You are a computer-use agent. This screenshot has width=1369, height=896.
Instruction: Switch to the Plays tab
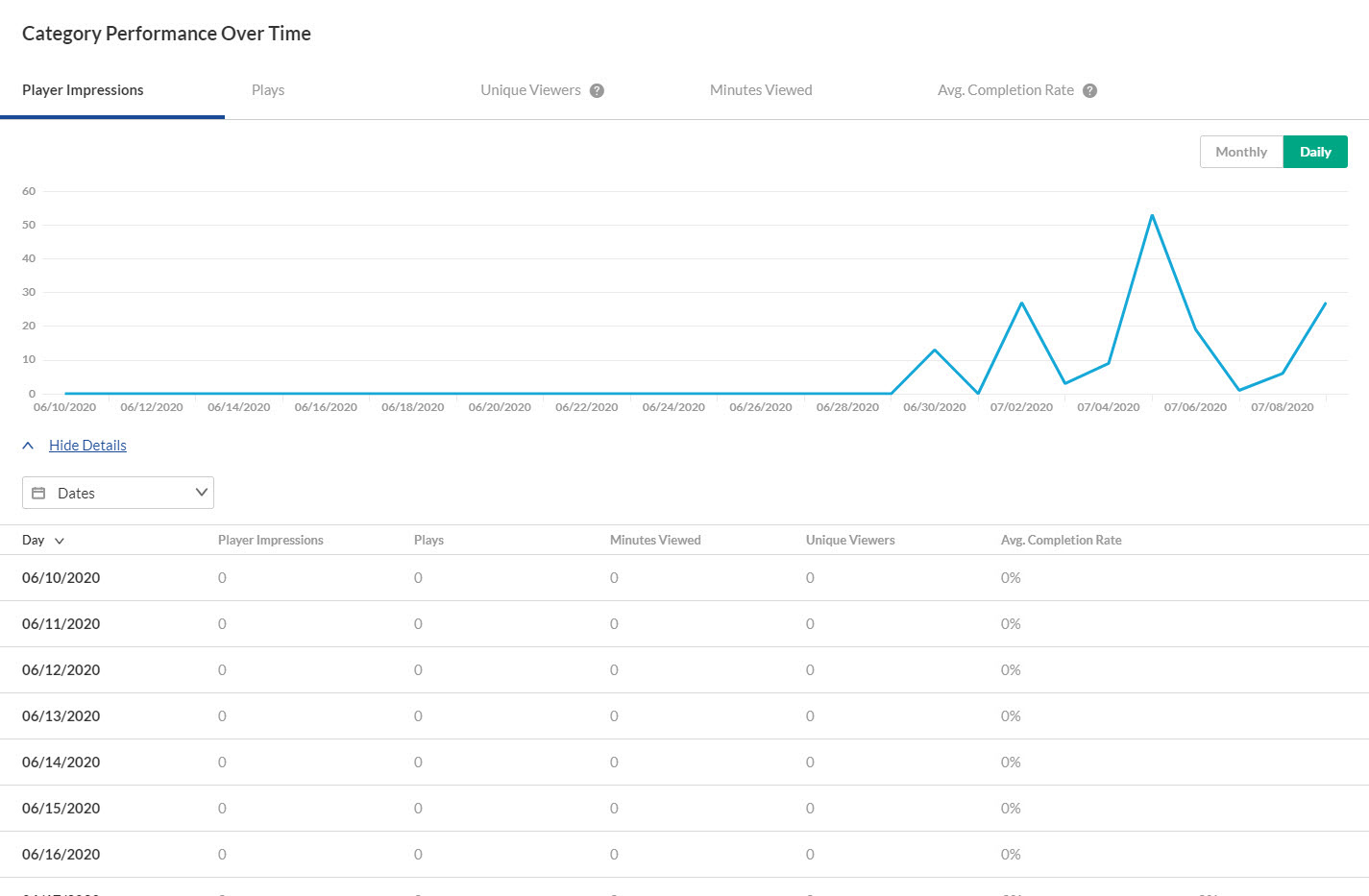(x=268, y=90)
